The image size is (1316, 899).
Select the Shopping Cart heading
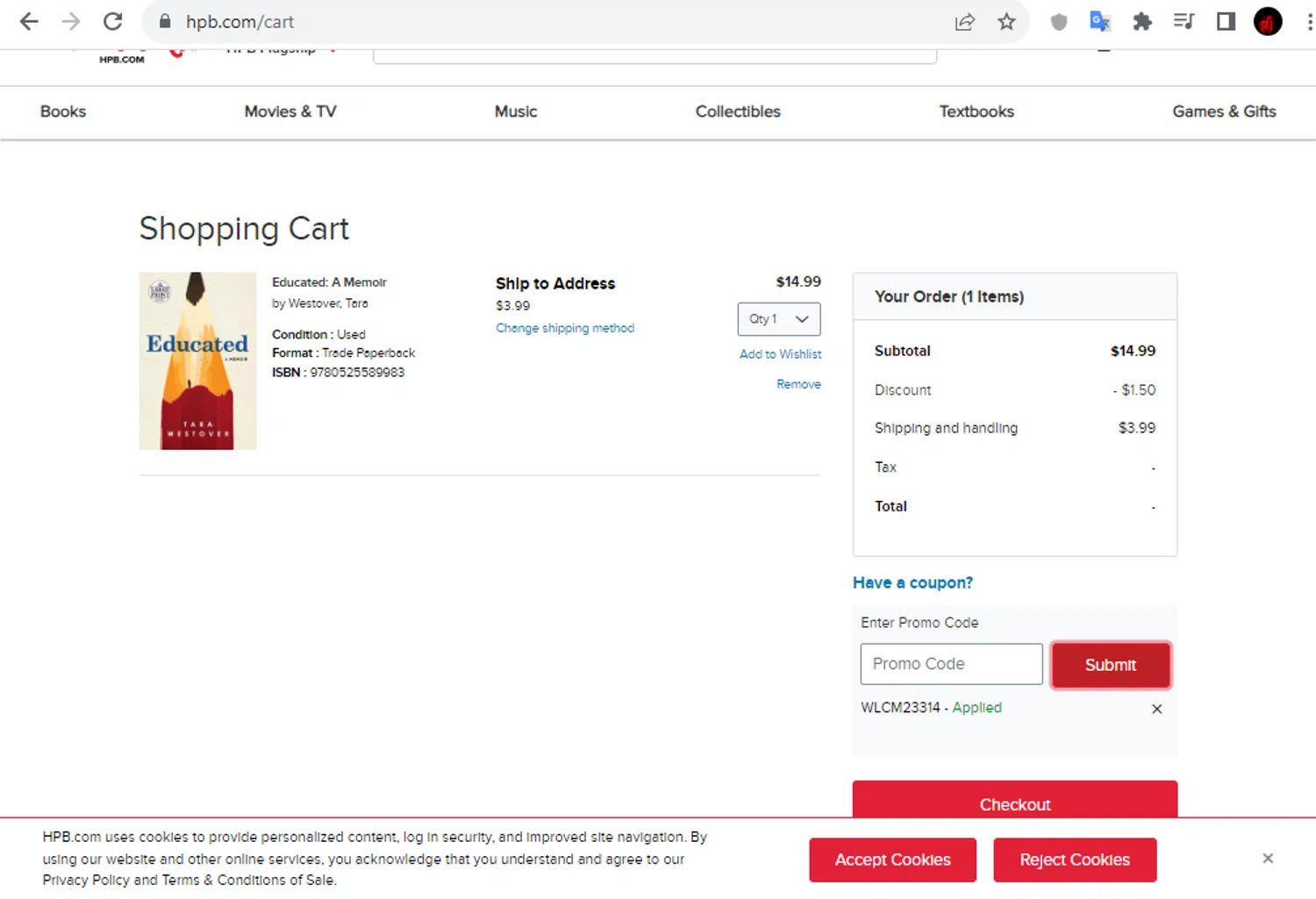point(244,229)
